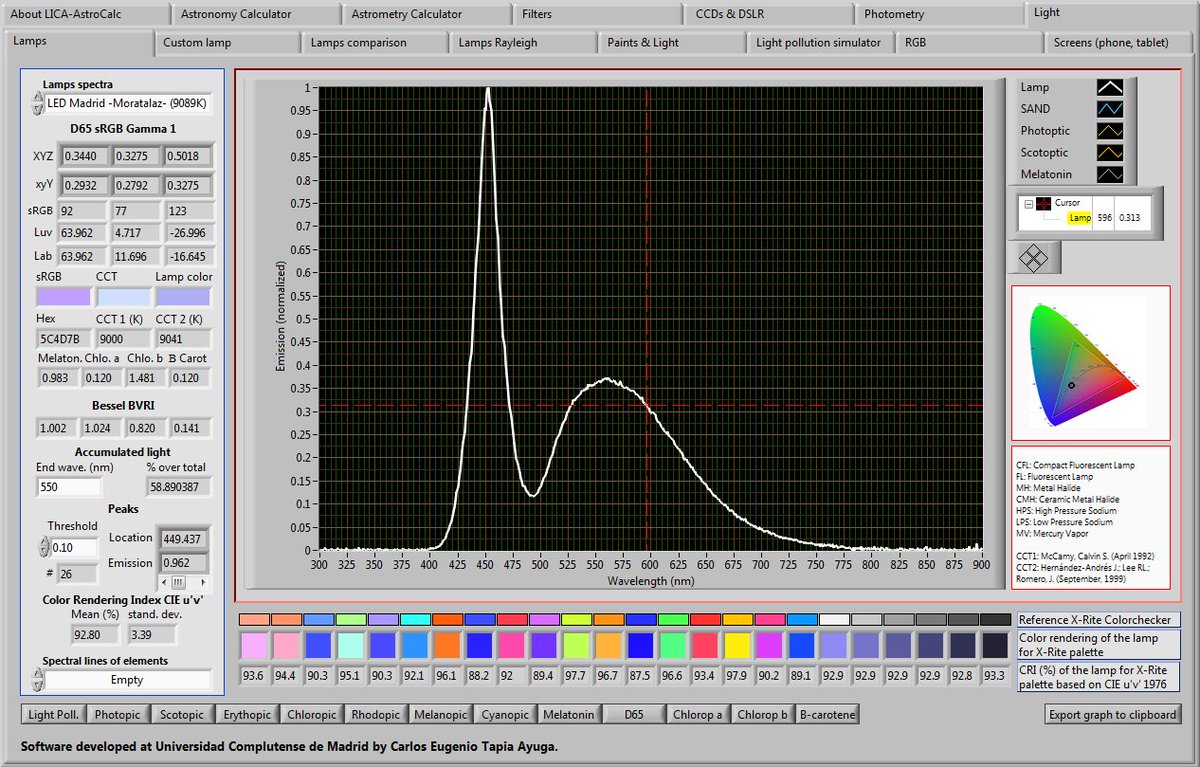Click the Chlorop b button
The image size is (1200, 767).
(763, 714)
